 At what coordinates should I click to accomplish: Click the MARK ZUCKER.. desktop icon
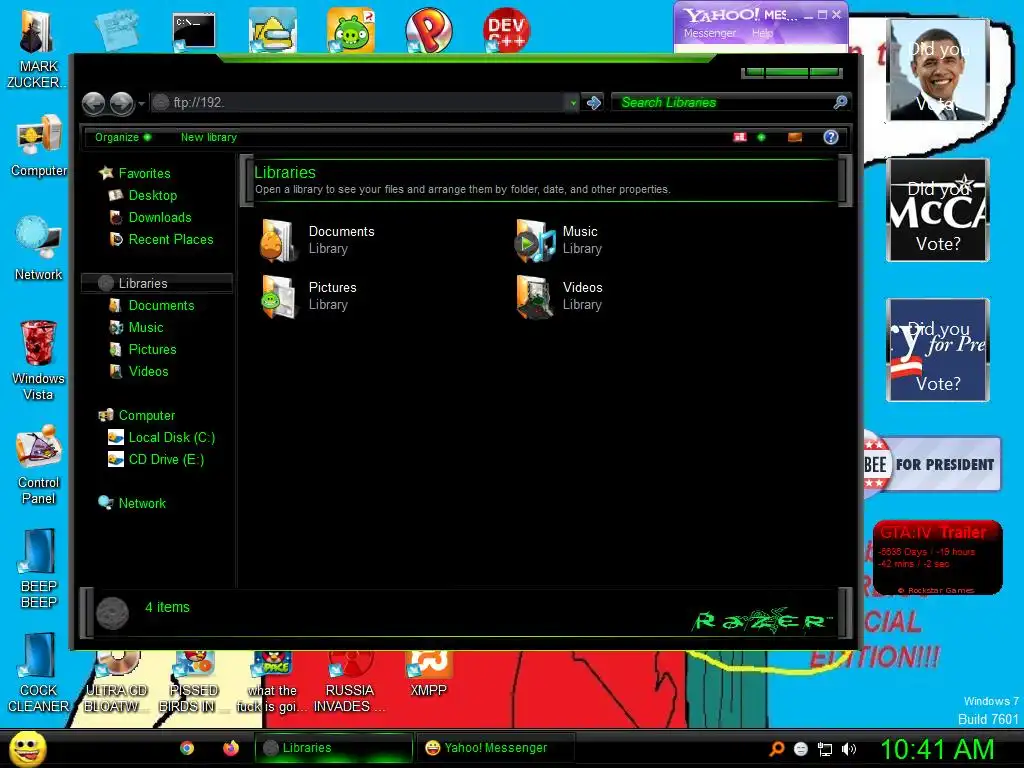pos(37,50)
